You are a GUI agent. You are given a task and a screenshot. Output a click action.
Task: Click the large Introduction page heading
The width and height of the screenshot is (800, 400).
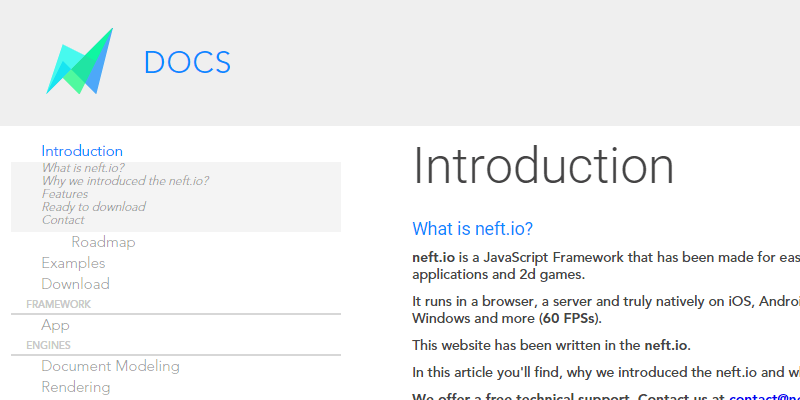(543, 166)
